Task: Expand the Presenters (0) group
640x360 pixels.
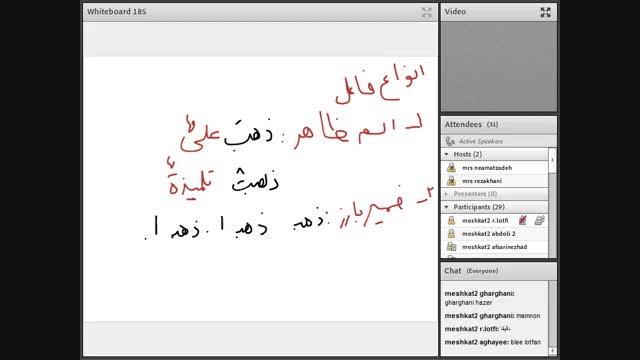Action: point(446,194)
